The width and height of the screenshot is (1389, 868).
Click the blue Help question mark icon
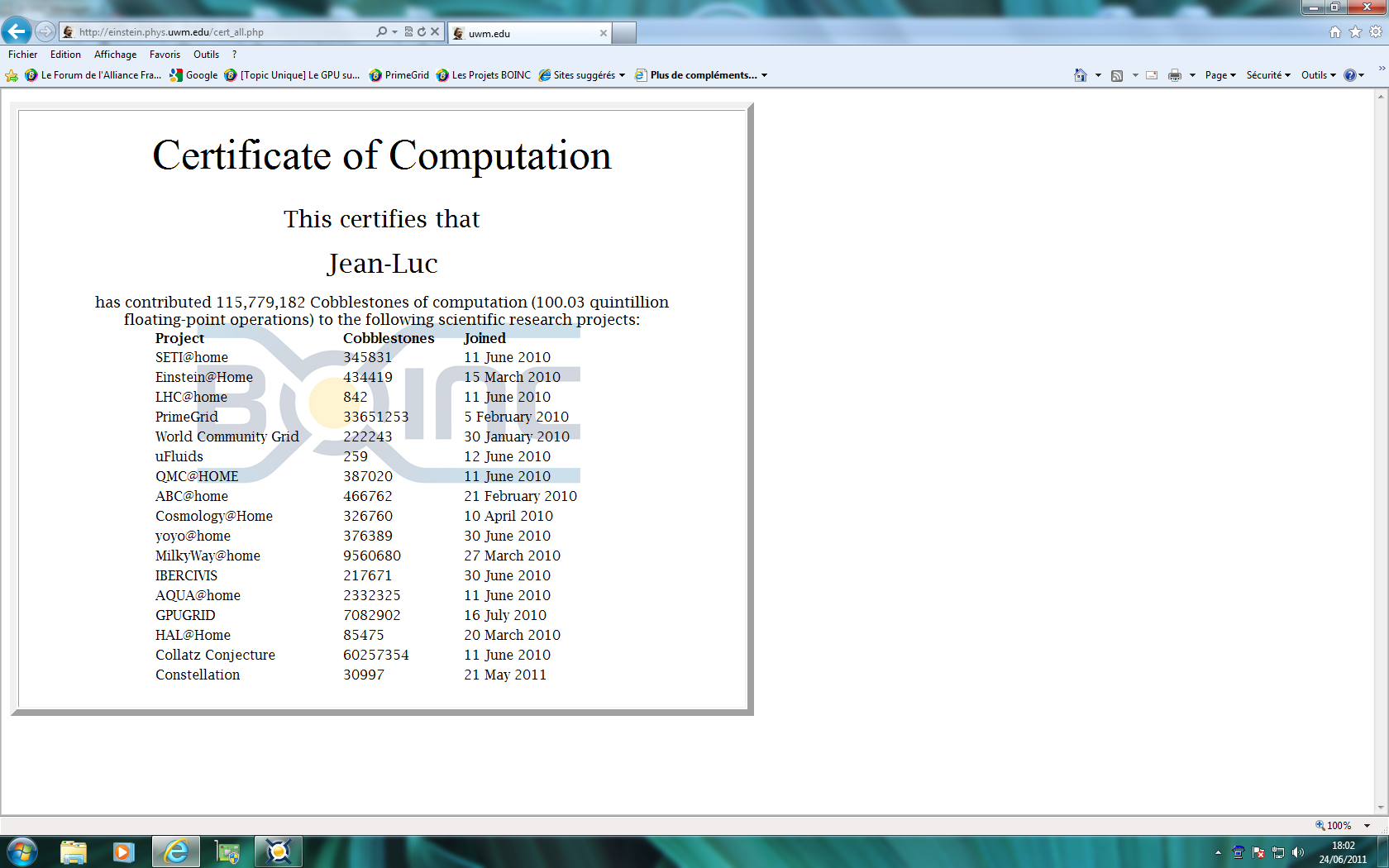point(1350,75)
